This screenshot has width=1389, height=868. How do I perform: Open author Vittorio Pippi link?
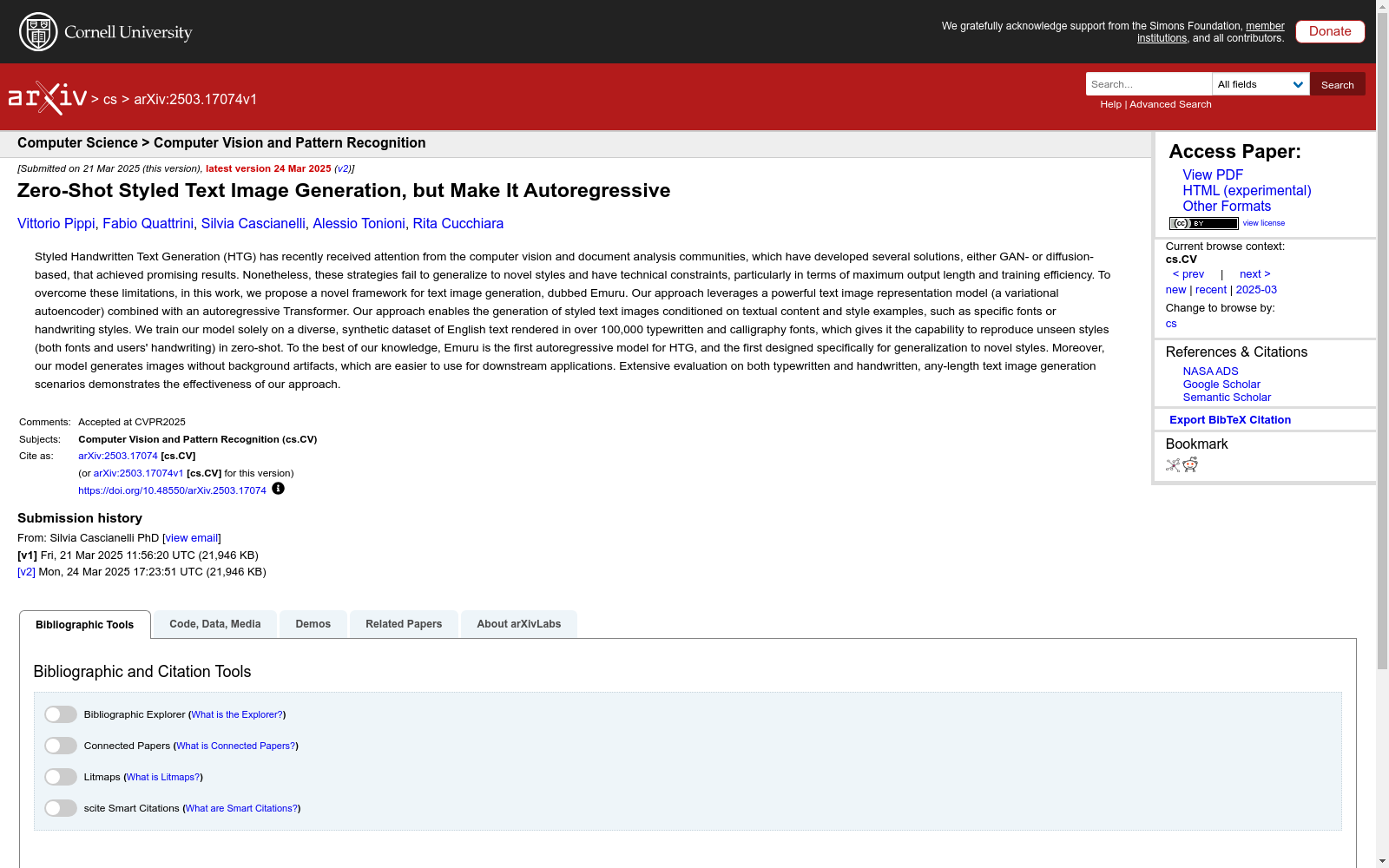click(56, 224)
